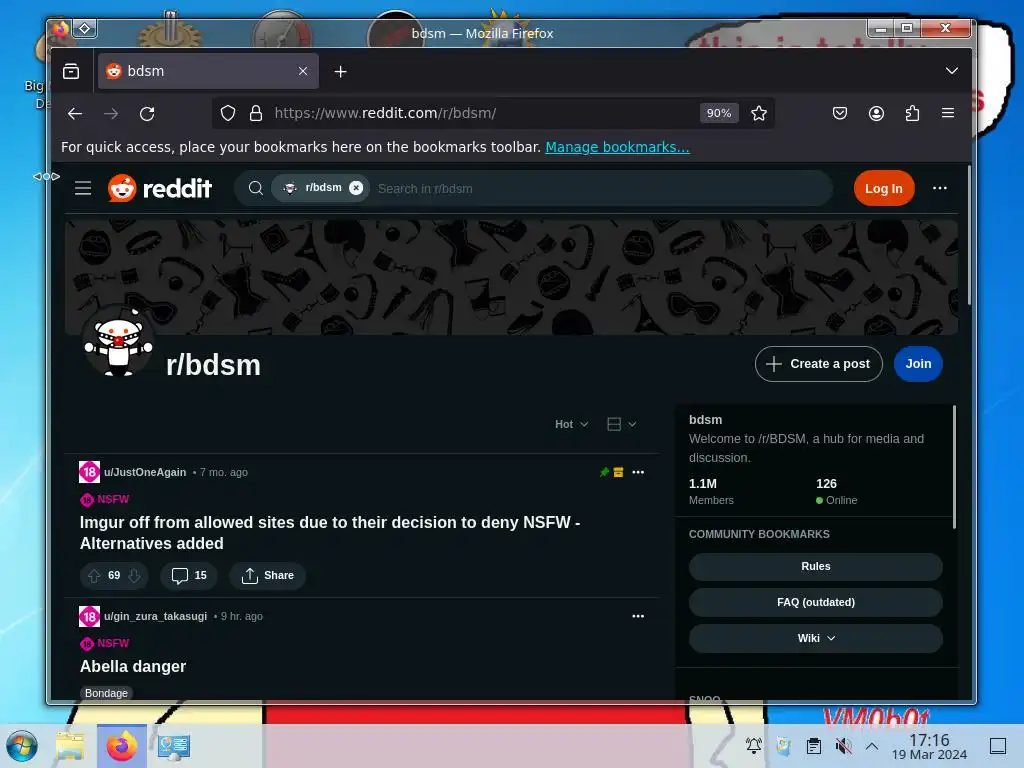Open the 15 comments on Imgur post
This screenshot has width=1024, height=768.
pyautogui.click(x=189, y=576)
